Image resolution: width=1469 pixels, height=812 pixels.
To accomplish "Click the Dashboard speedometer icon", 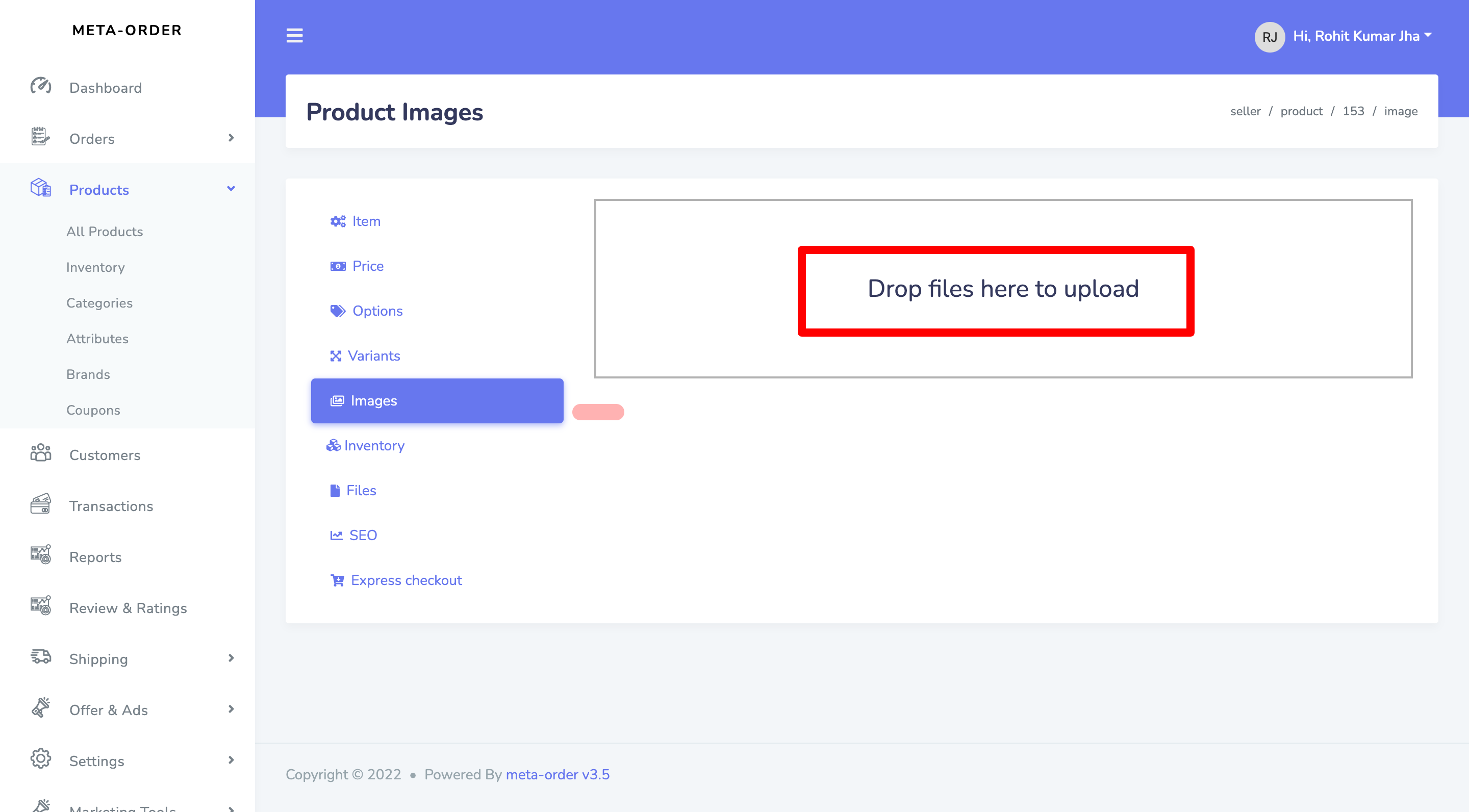I will 40,87.
